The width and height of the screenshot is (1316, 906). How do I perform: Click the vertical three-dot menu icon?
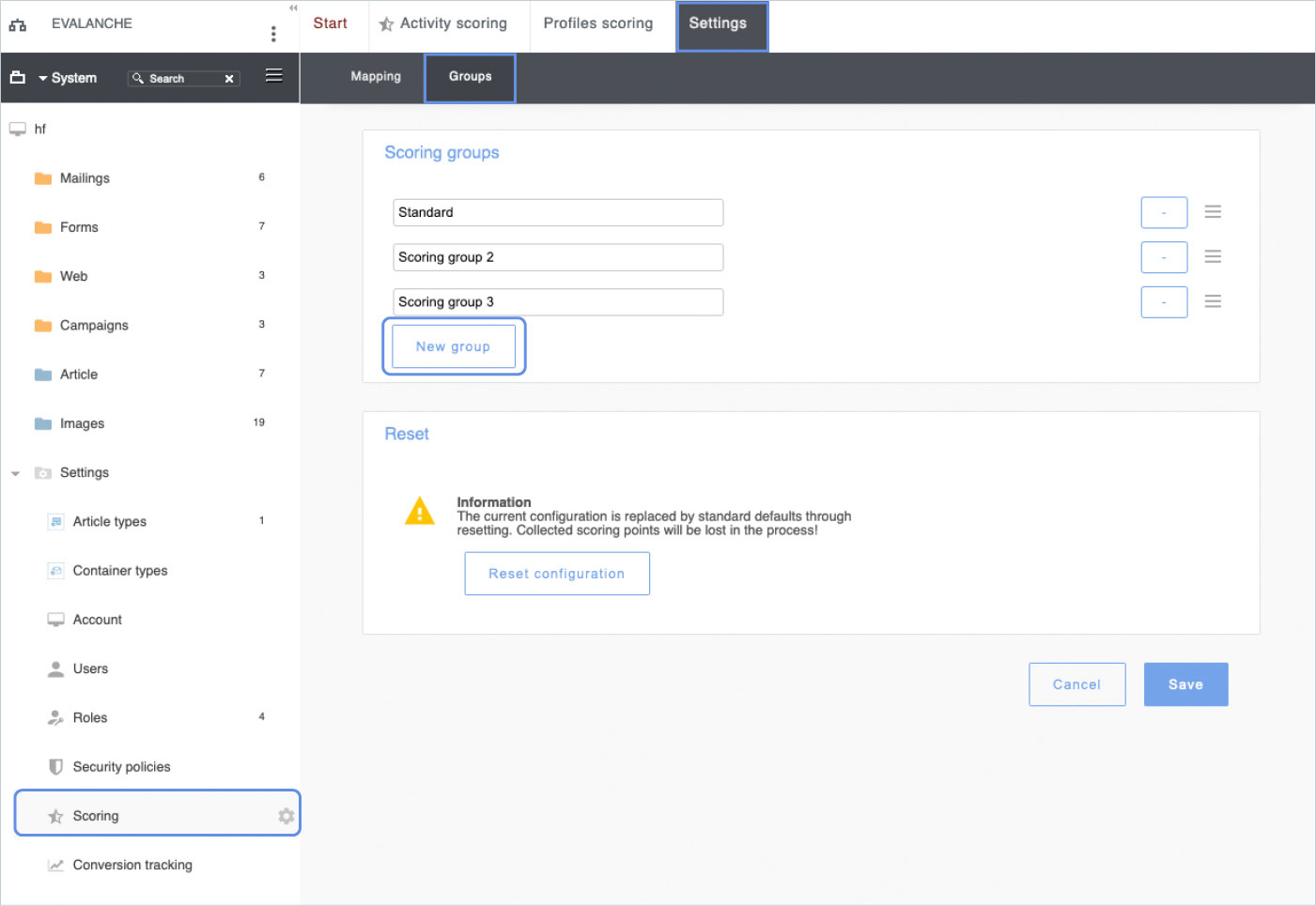click(273, 34)
